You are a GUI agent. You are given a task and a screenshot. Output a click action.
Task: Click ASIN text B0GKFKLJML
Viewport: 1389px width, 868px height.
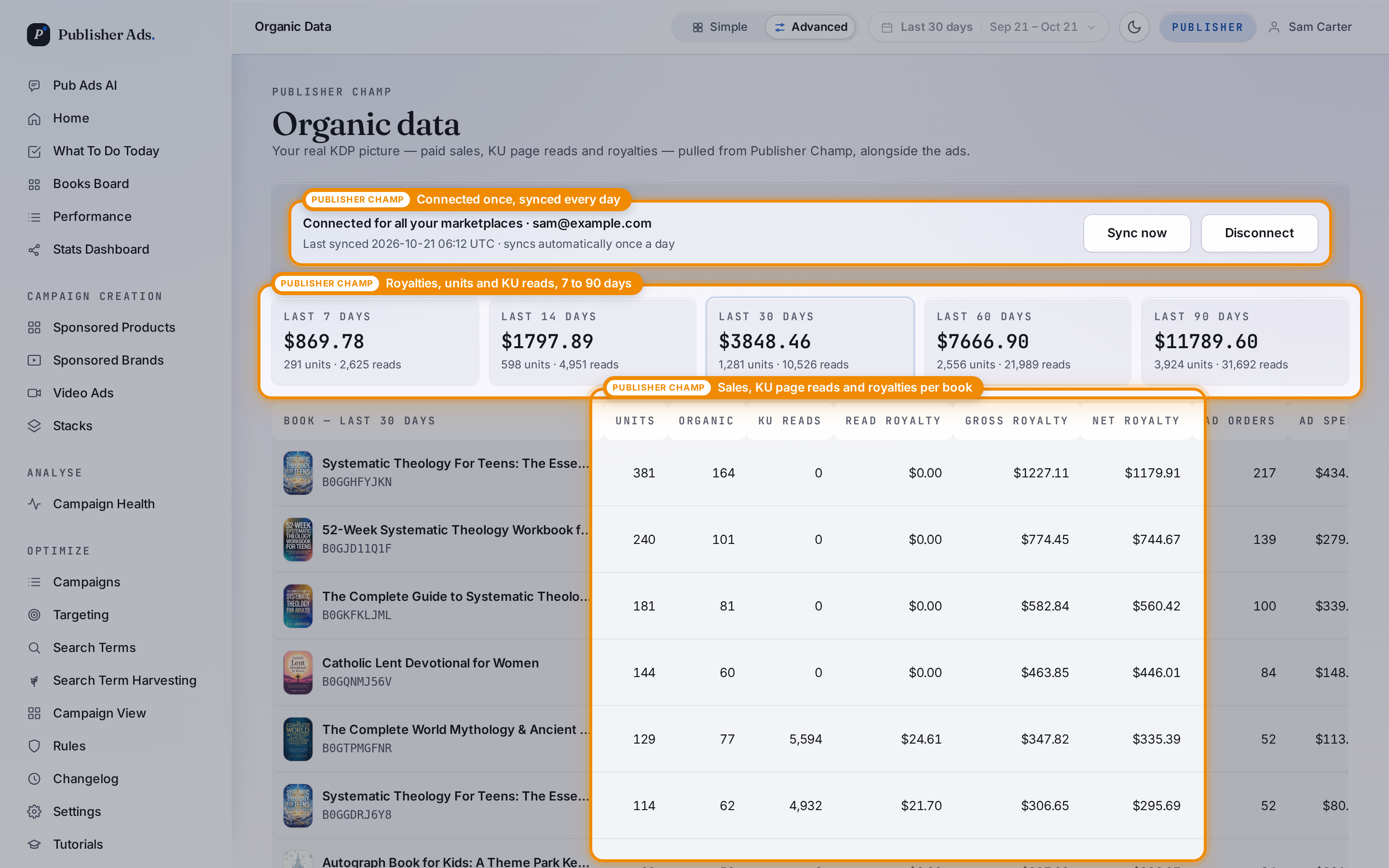tap(357, 615)
